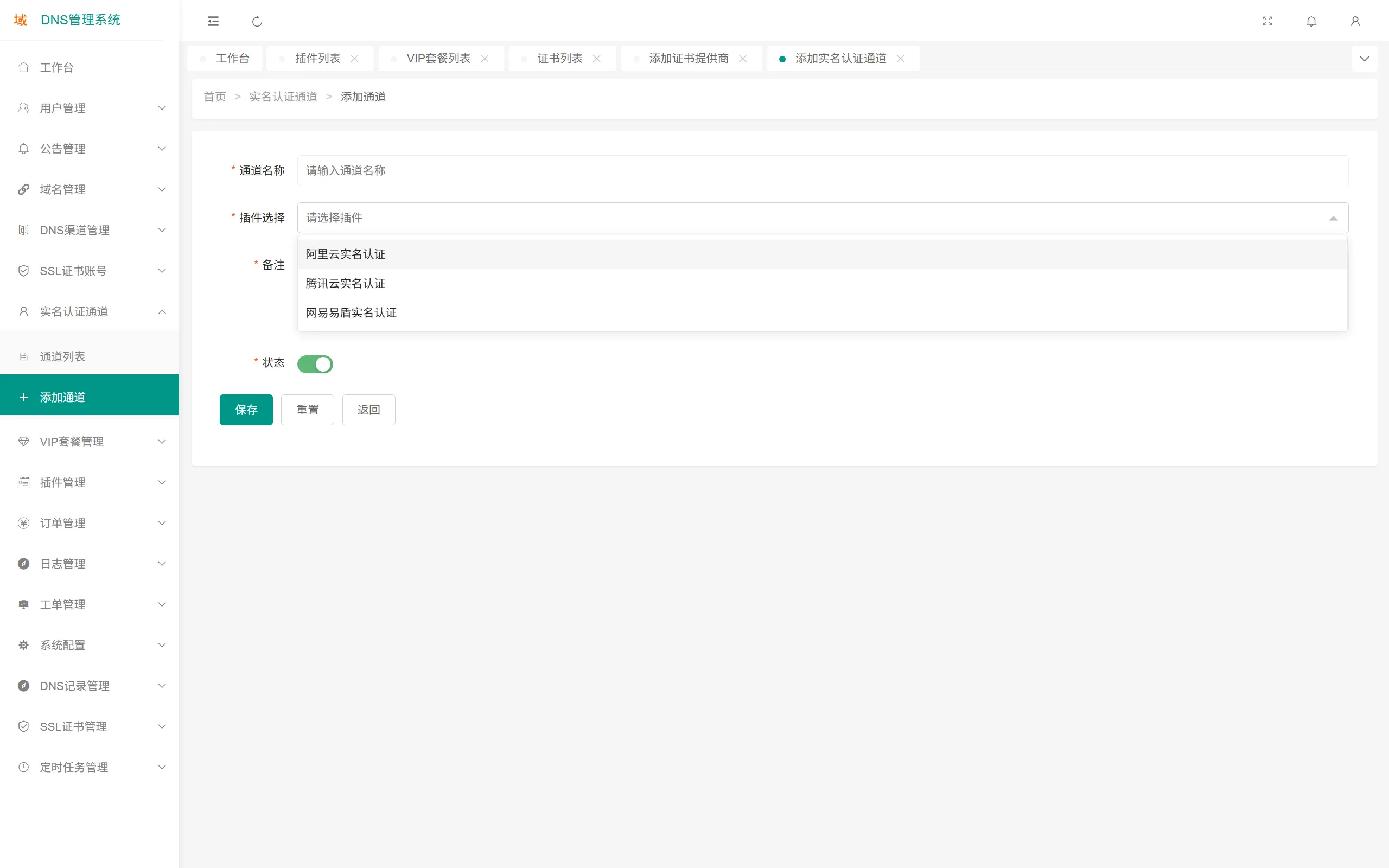
Task: Click the 保存 button
Action: pyautogui.click(x=246, y=409)
